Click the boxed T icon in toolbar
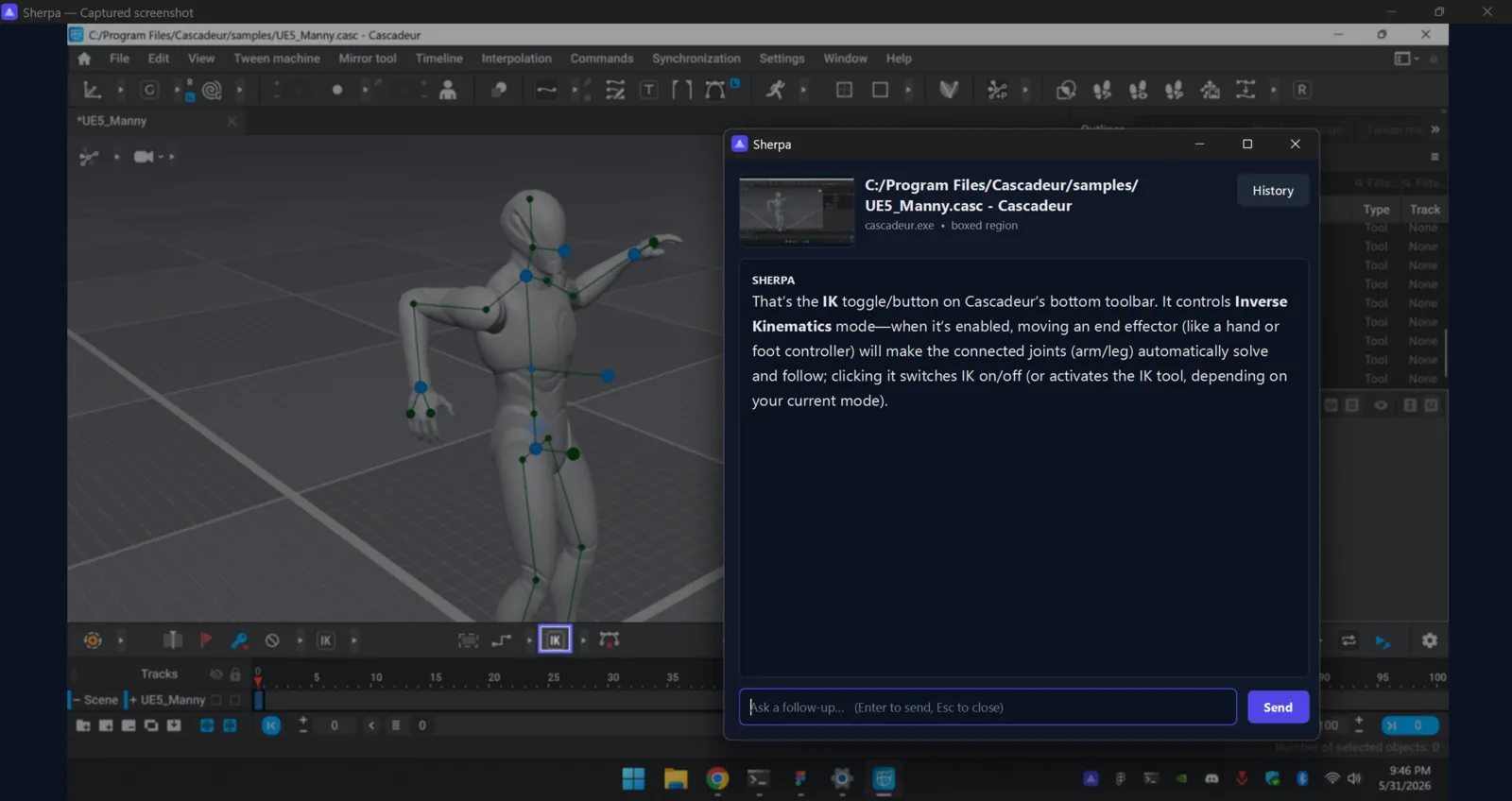This screenshot has height=801, width=1512. click(x=649, y=90)
